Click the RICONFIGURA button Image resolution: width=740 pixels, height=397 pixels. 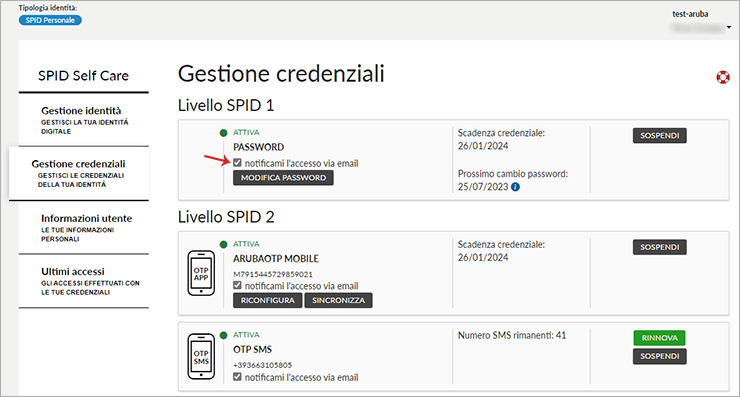pos(268,300)
